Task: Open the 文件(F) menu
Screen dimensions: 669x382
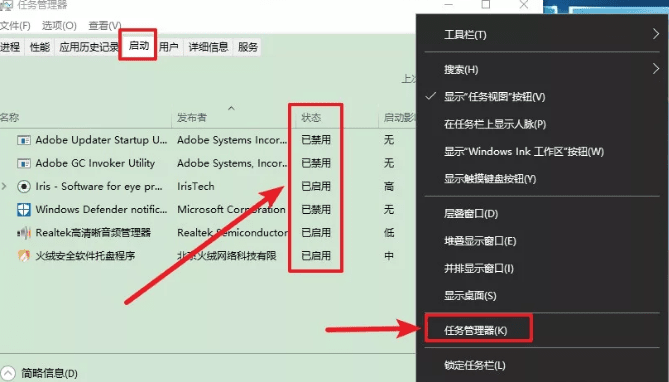Action: pos(15,26)
